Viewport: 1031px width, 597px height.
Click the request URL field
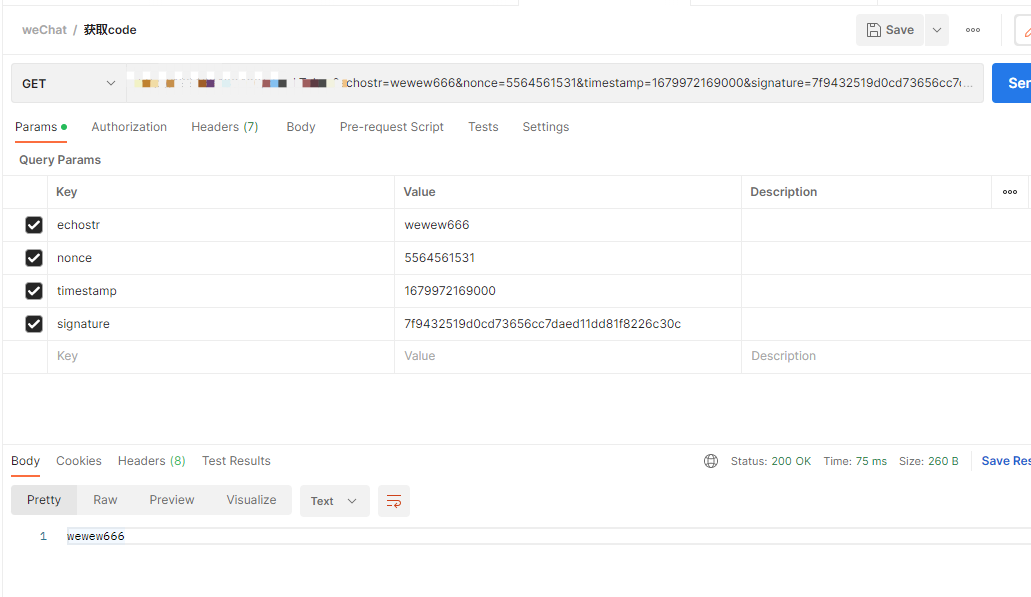554,84
